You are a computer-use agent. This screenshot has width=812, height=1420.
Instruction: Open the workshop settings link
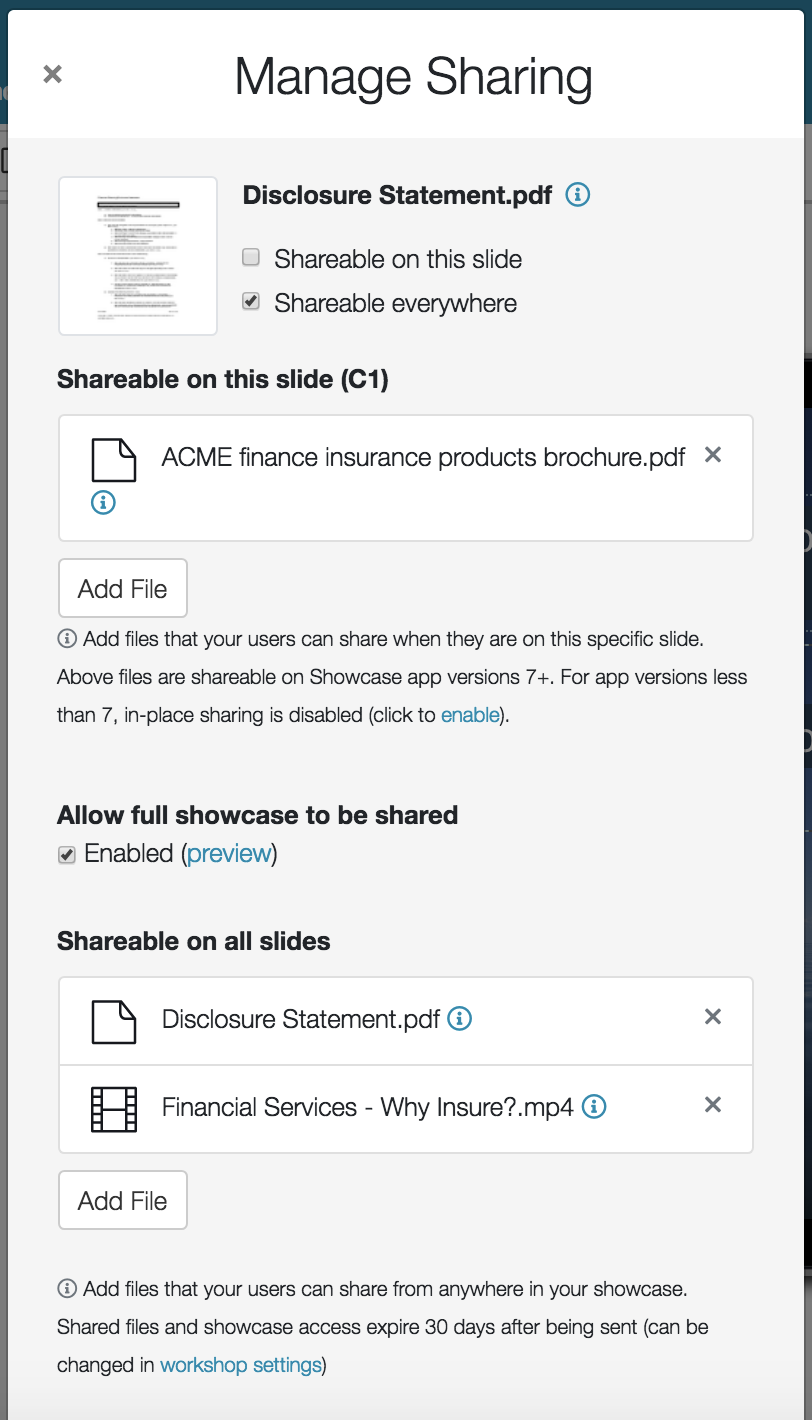[x=241, y=1365]
